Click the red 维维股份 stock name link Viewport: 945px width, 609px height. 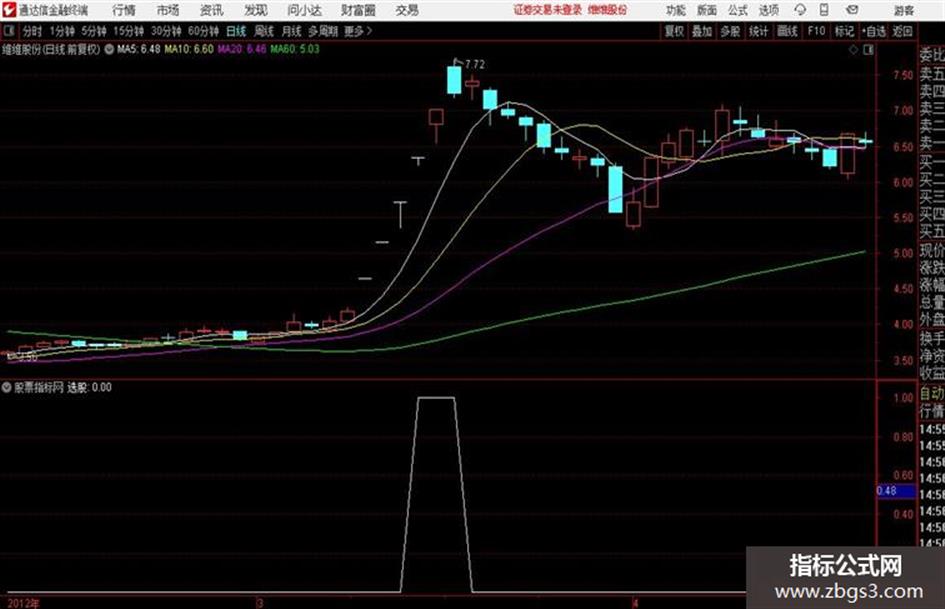click(607, 10)
